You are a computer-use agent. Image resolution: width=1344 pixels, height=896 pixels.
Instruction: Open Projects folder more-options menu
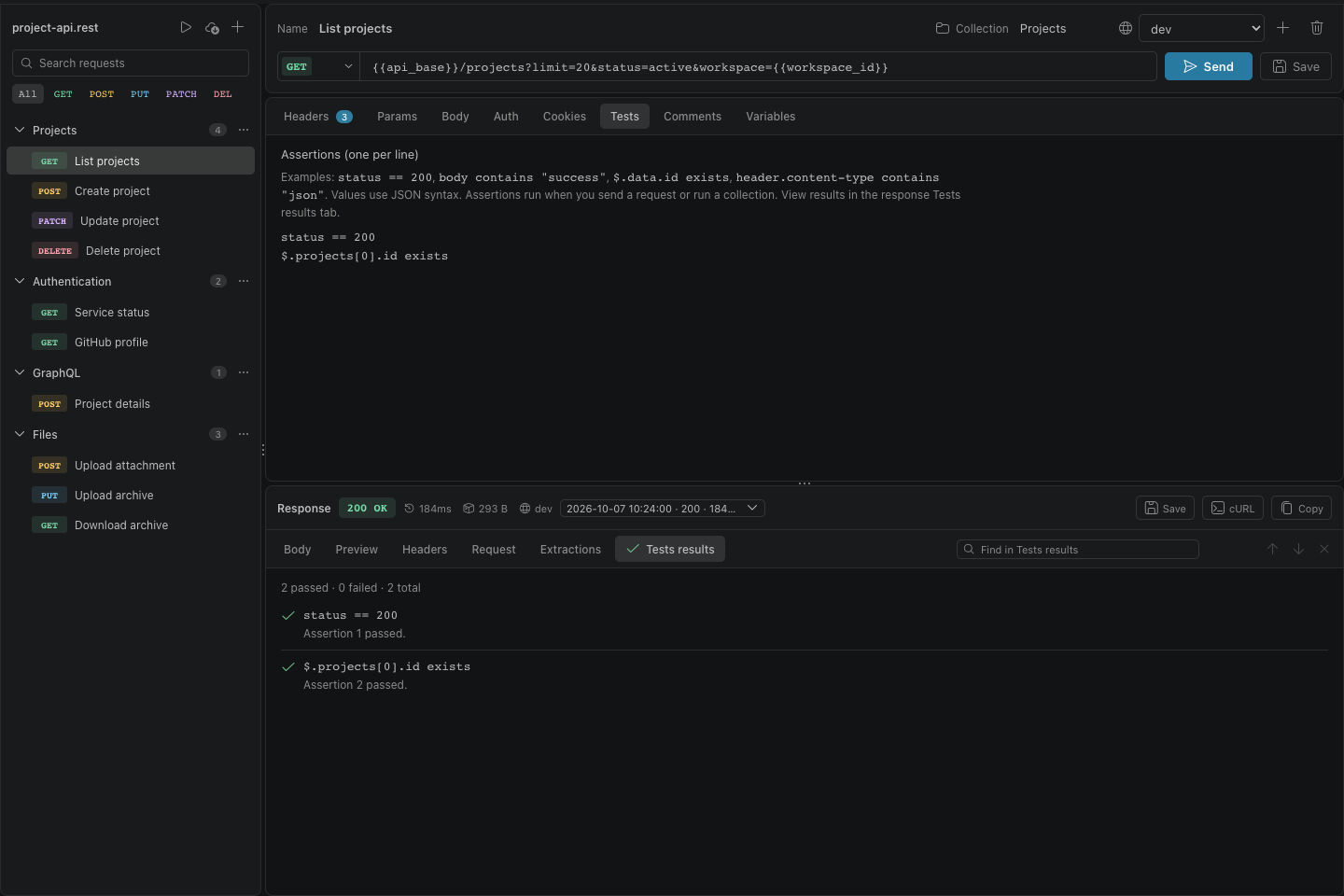point(244,130)
